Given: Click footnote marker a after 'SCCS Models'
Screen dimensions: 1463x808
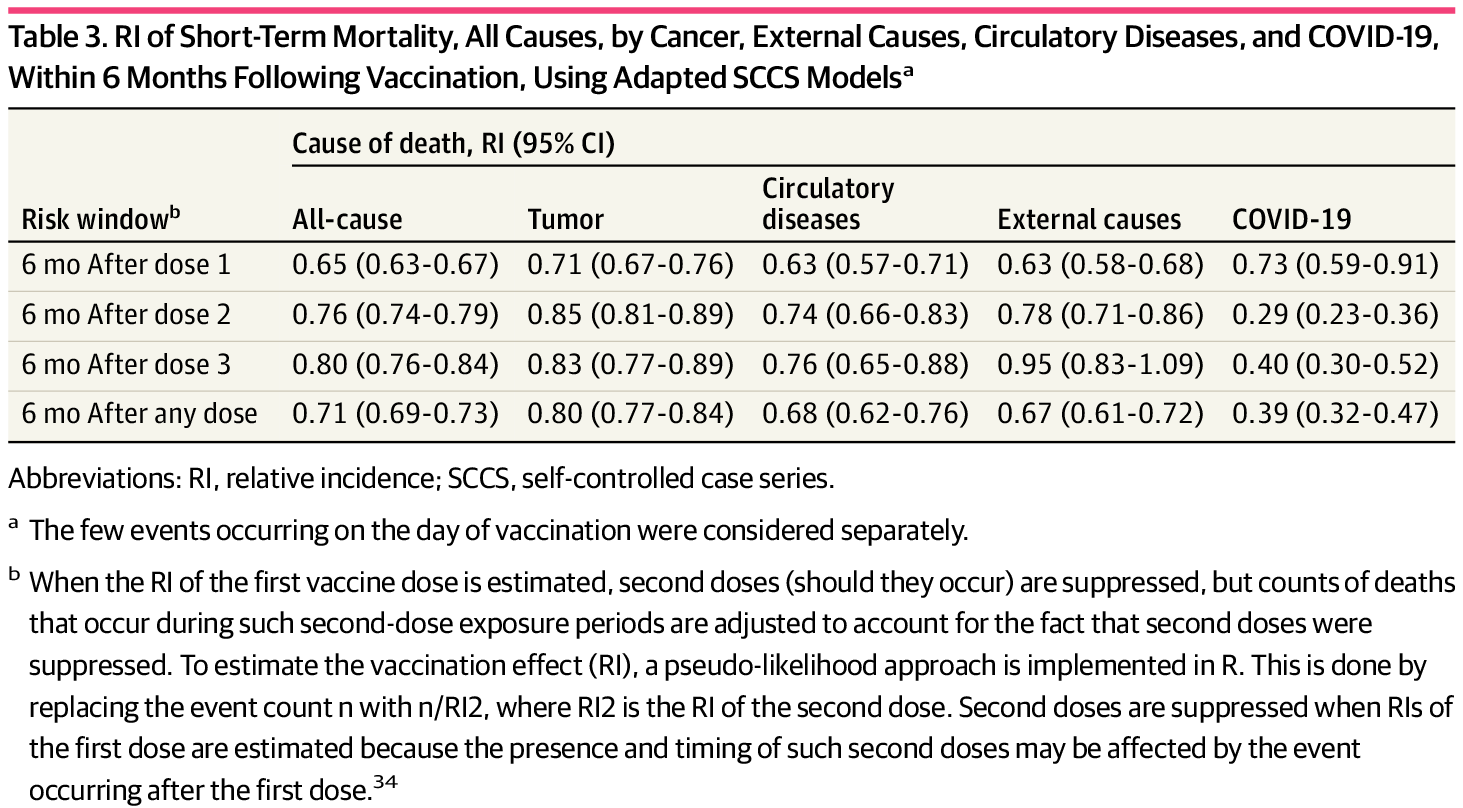Looking at the screenshot, I should [908, 72].
